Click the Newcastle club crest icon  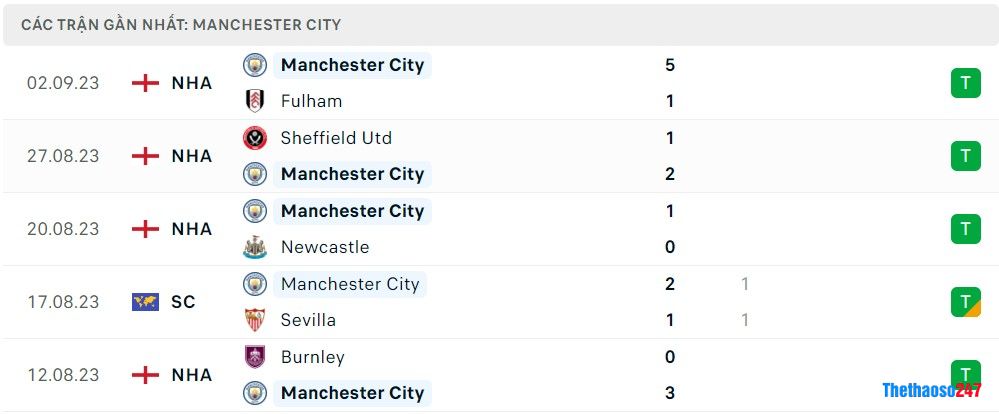tap(255, 247)
